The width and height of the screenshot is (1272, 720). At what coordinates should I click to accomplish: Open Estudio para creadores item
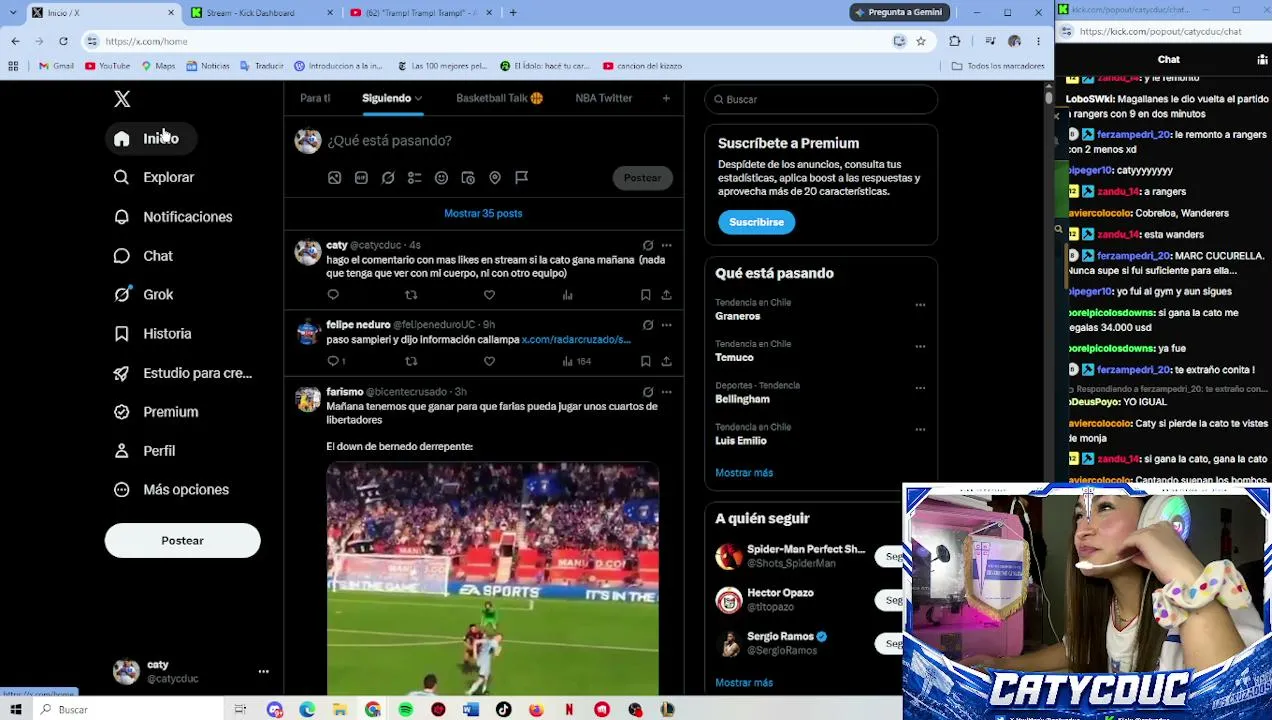pos(183,373)
